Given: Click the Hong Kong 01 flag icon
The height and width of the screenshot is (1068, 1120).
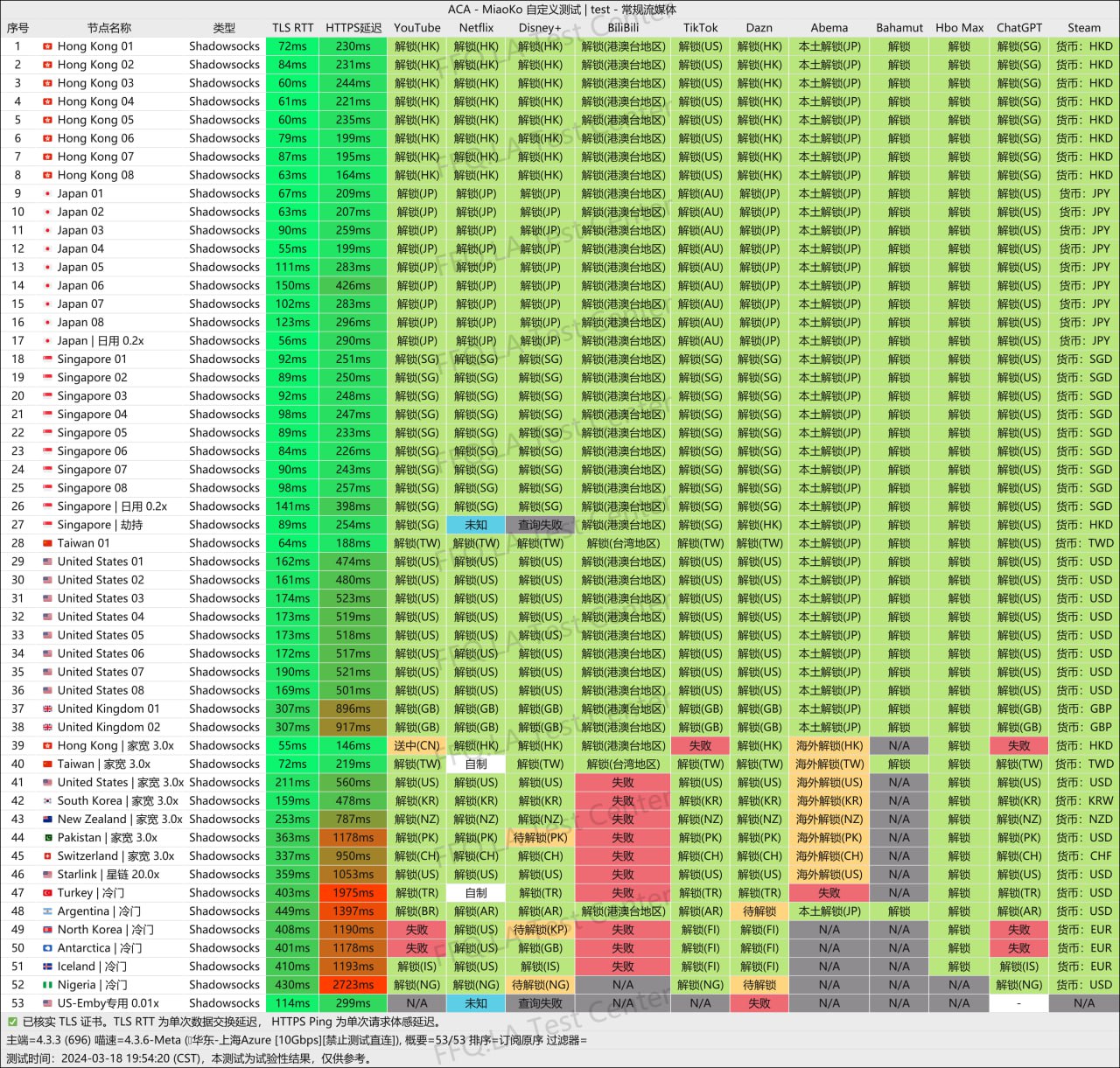Looking at the screenshot, I should point(47,46).
